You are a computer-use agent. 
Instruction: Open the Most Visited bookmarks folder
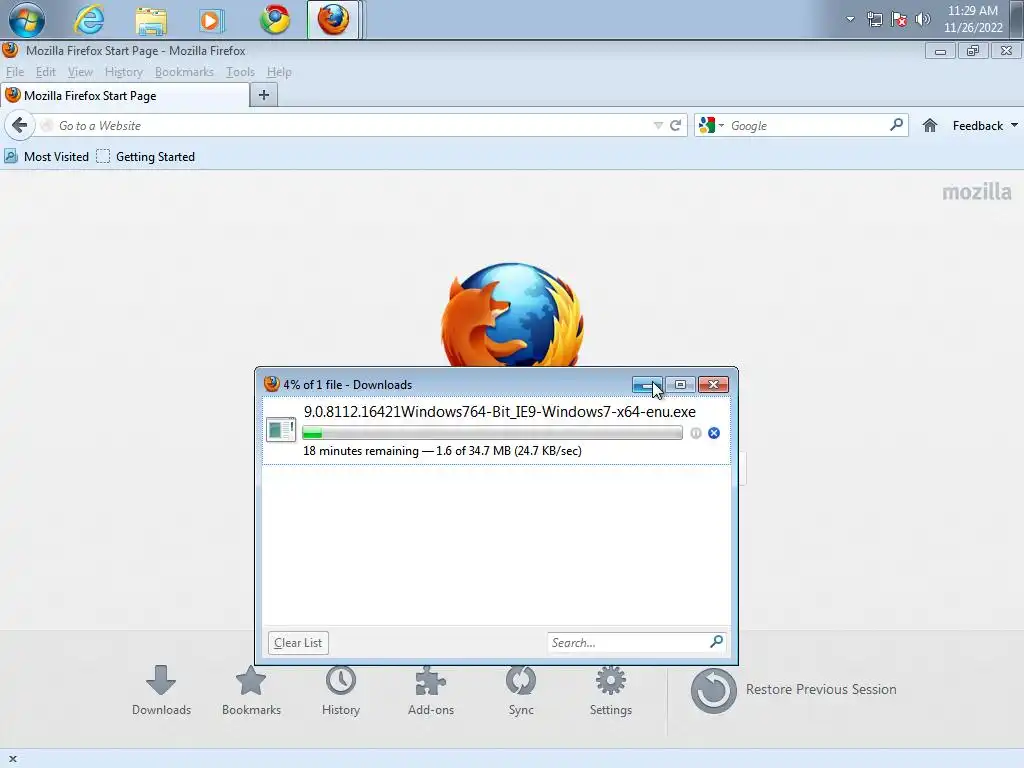pyautogui.click(x=46, y=157)
